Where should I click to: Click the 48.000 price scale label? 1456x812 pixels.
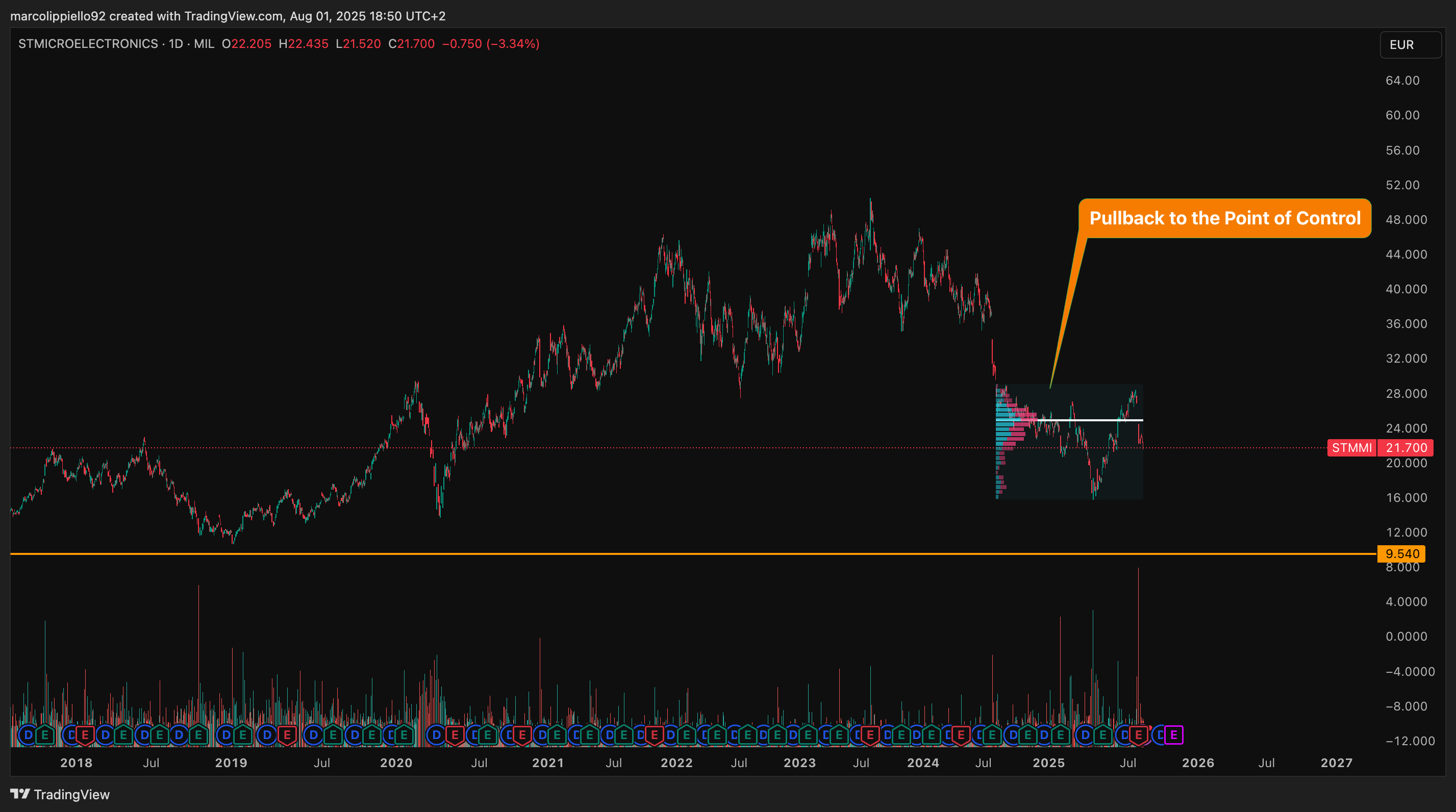tap(1405, 219)
